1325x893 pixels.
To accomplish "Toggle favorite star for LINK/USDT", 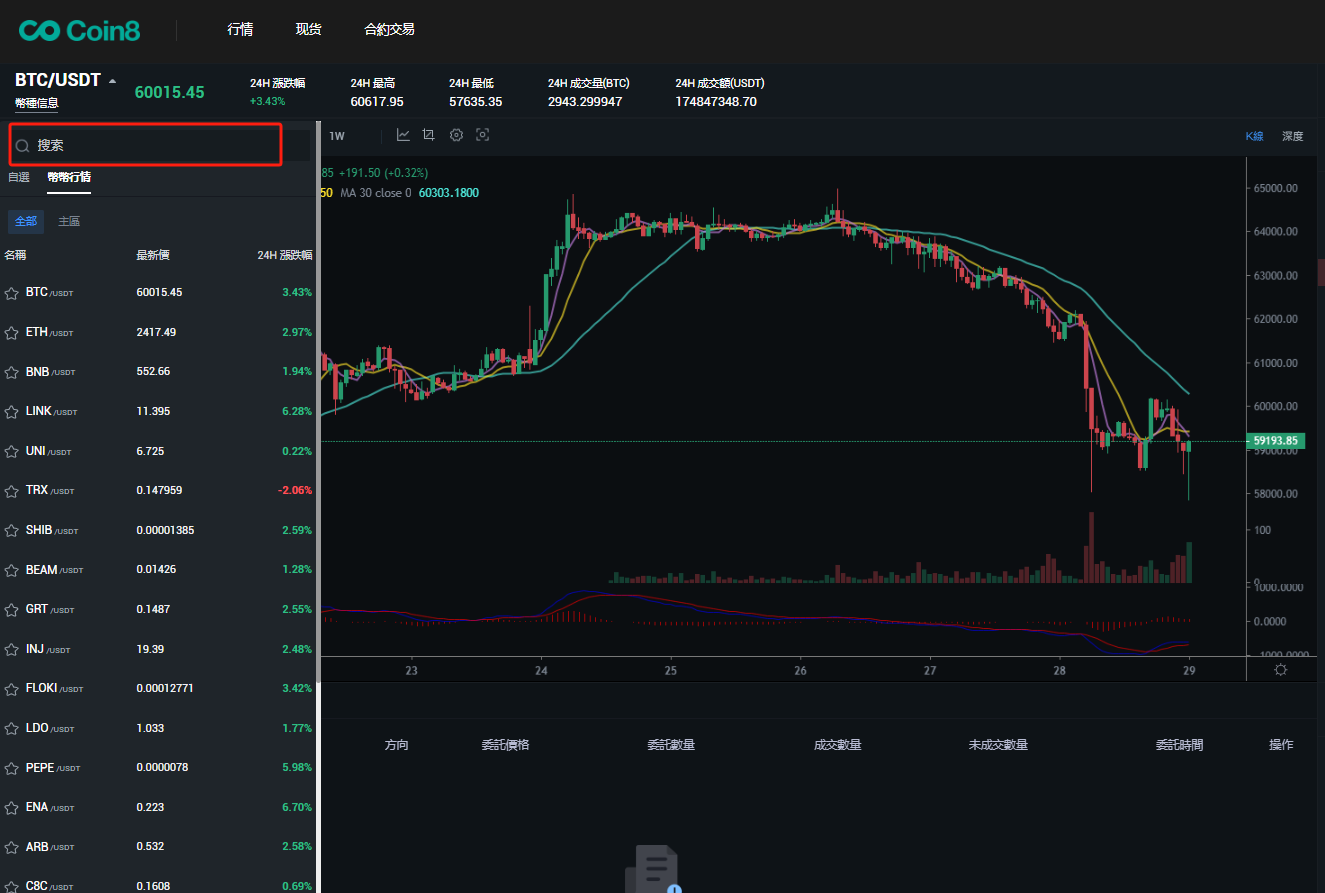I will coord(12,412).
